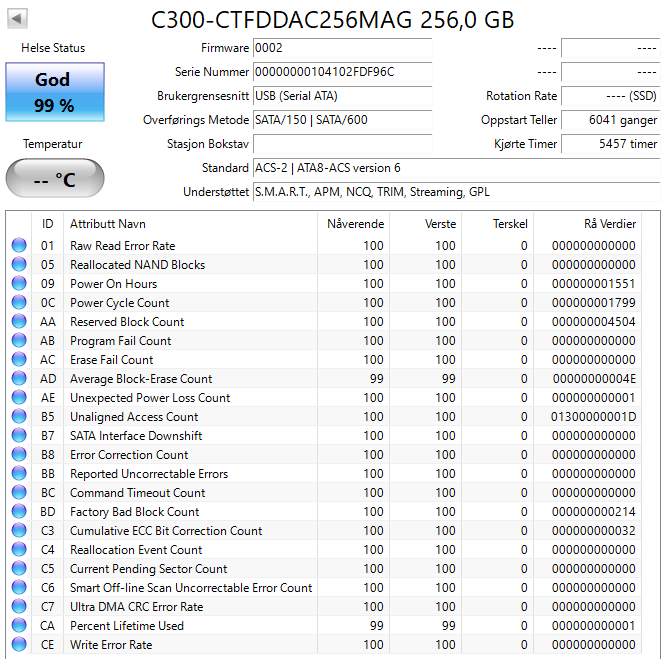Click the Rå Verdier column header
668x659 pixels.
pyautogui.click(x=609, y=223)
